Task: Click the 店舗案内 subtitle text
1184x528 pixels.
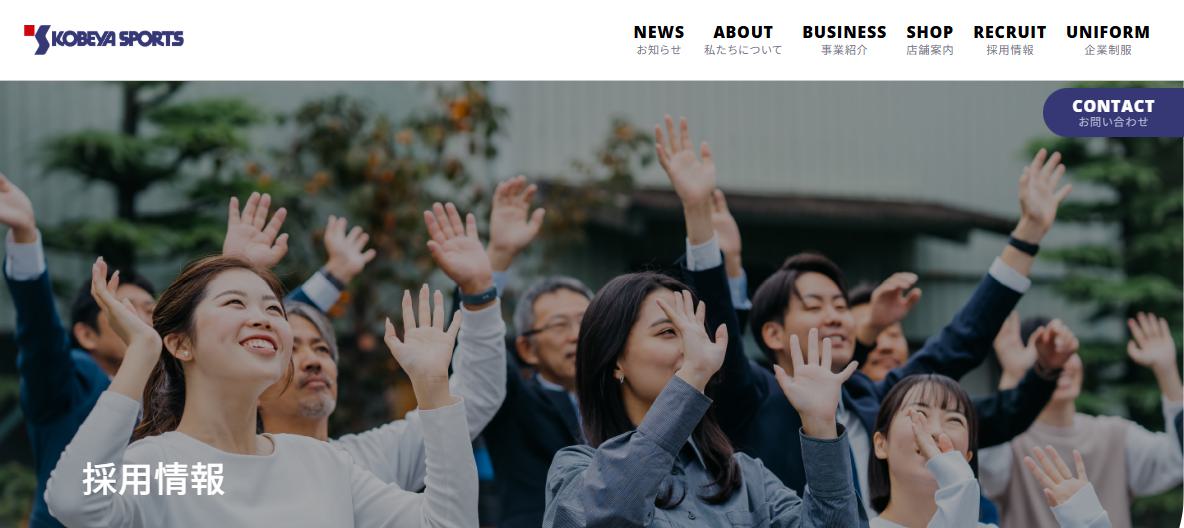Action: [930, 50]
